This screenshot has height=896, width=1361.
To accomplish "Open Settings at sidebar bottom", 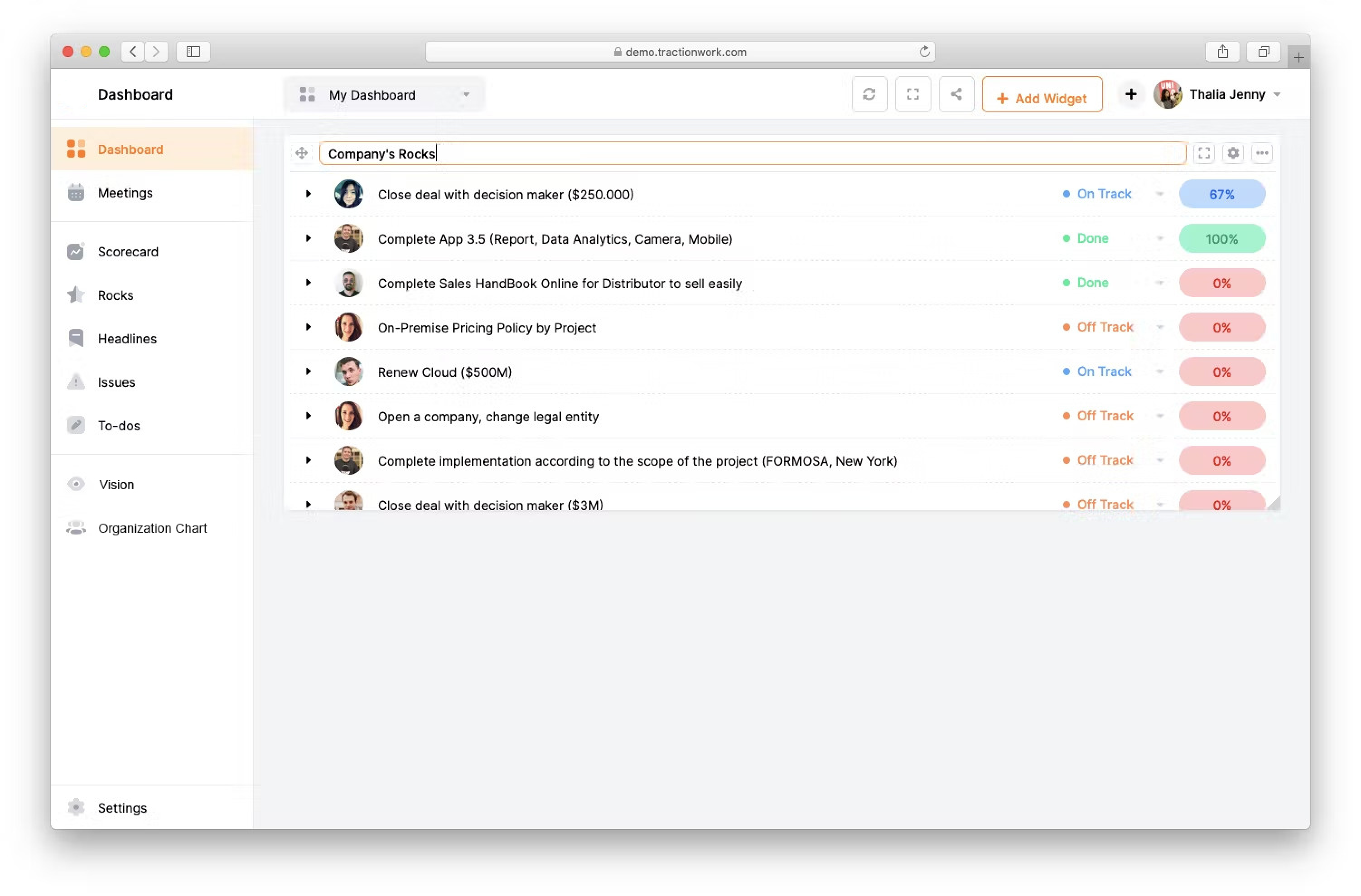I will click(x=122, y=807).
